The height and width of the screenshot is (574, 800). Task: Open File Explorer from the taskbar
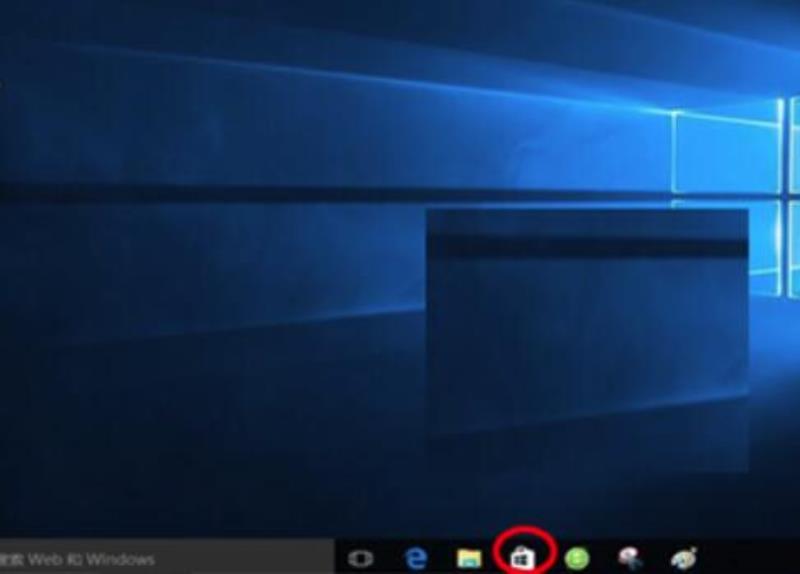(469, 559)
